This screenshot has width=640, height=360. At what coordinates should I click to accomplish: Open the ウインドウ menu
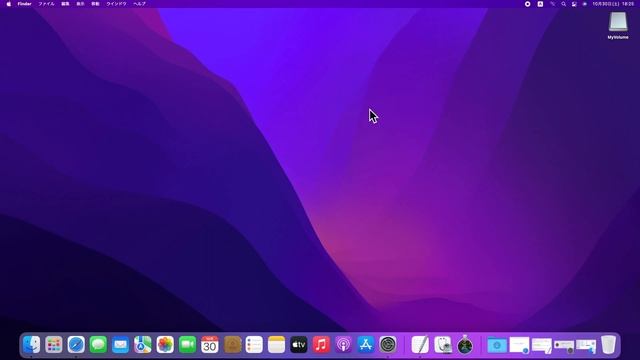pos(116,4)
